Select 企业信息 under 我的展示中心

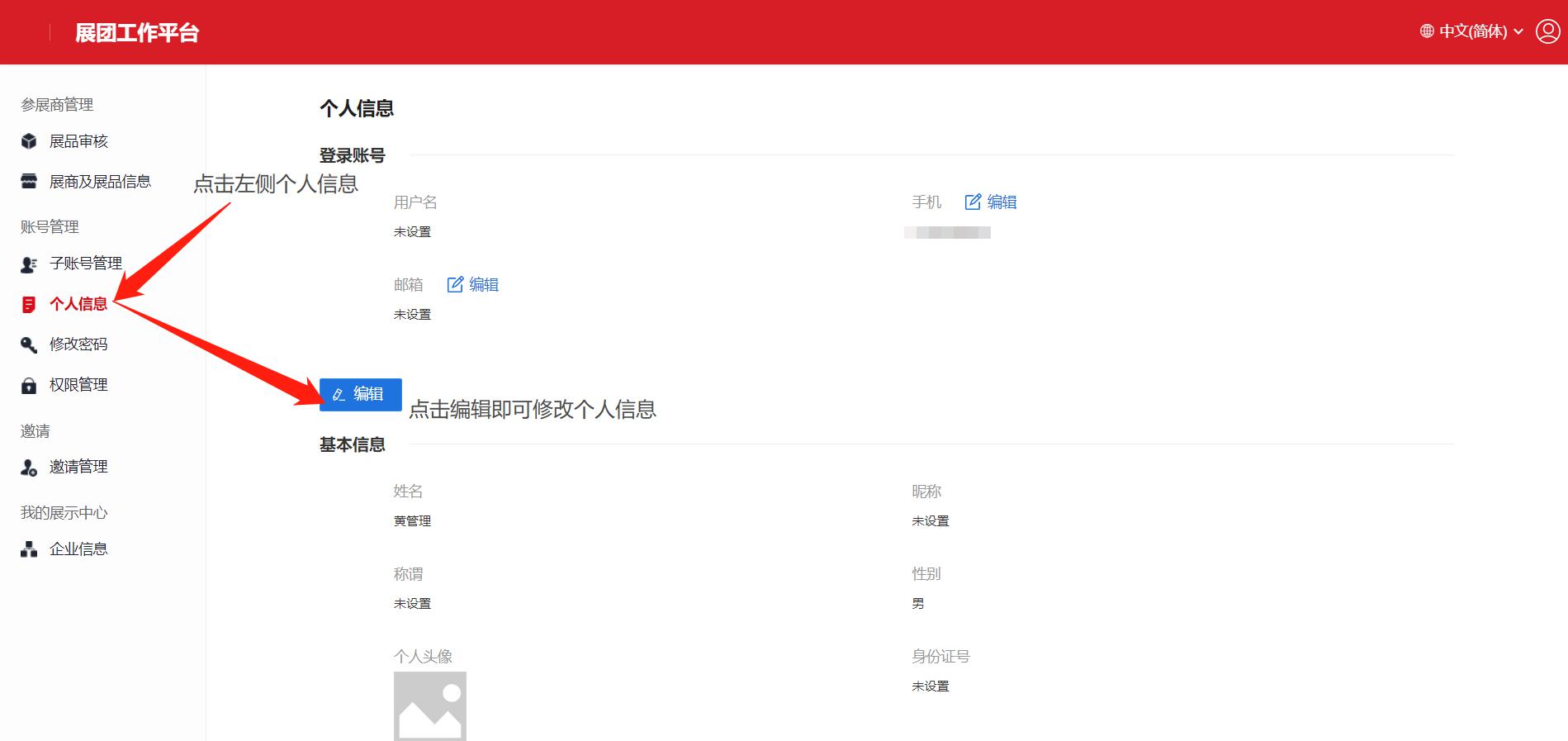tap(78, 549)
